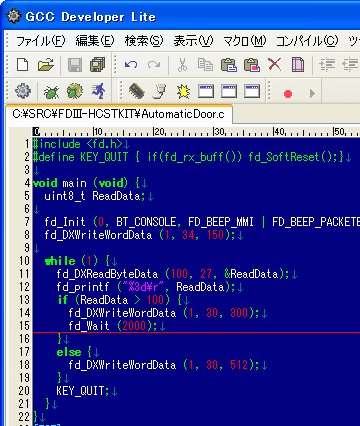
Task: Click the green bug debug icon
Action: click(51, 92)
